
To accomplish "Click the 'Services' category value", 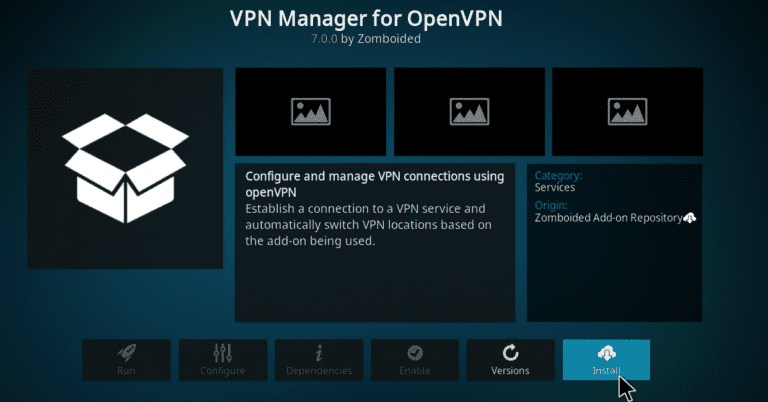I will point(554,188).
